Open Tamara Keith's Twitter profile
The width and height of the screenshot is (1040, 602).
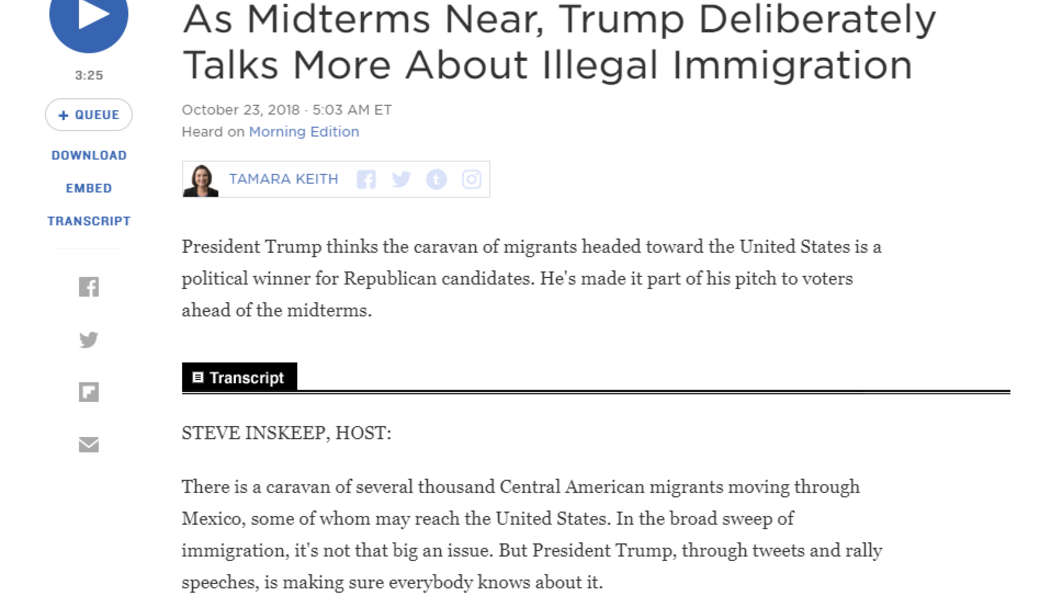401,178
